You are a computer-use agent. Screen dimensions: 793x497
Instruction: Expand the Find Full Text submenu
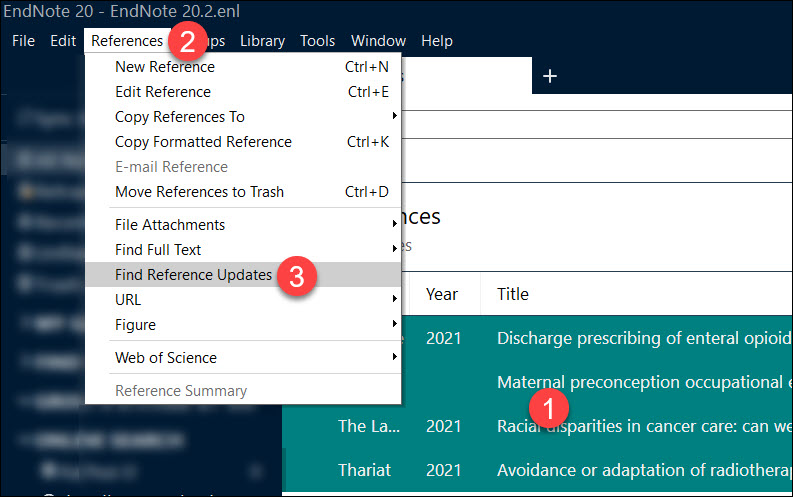pos(158,250)
